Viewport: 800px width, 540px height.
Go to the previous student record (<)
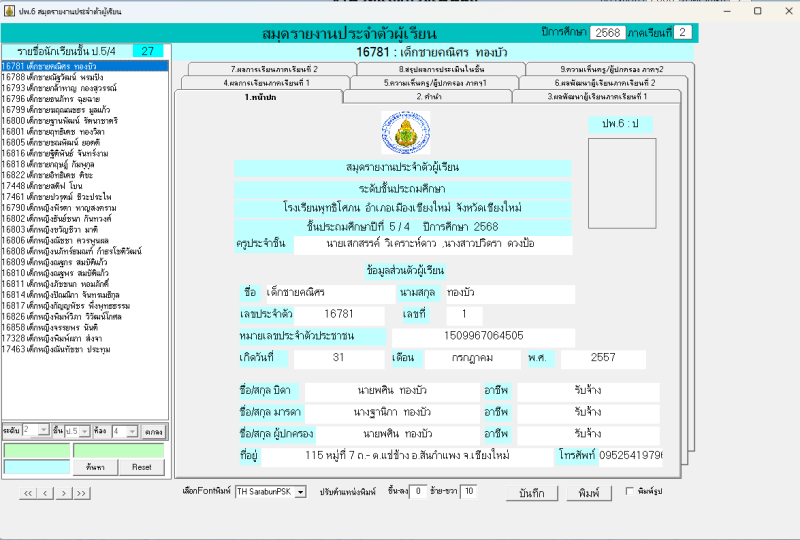pyautogui.click(x=43, y=493)
